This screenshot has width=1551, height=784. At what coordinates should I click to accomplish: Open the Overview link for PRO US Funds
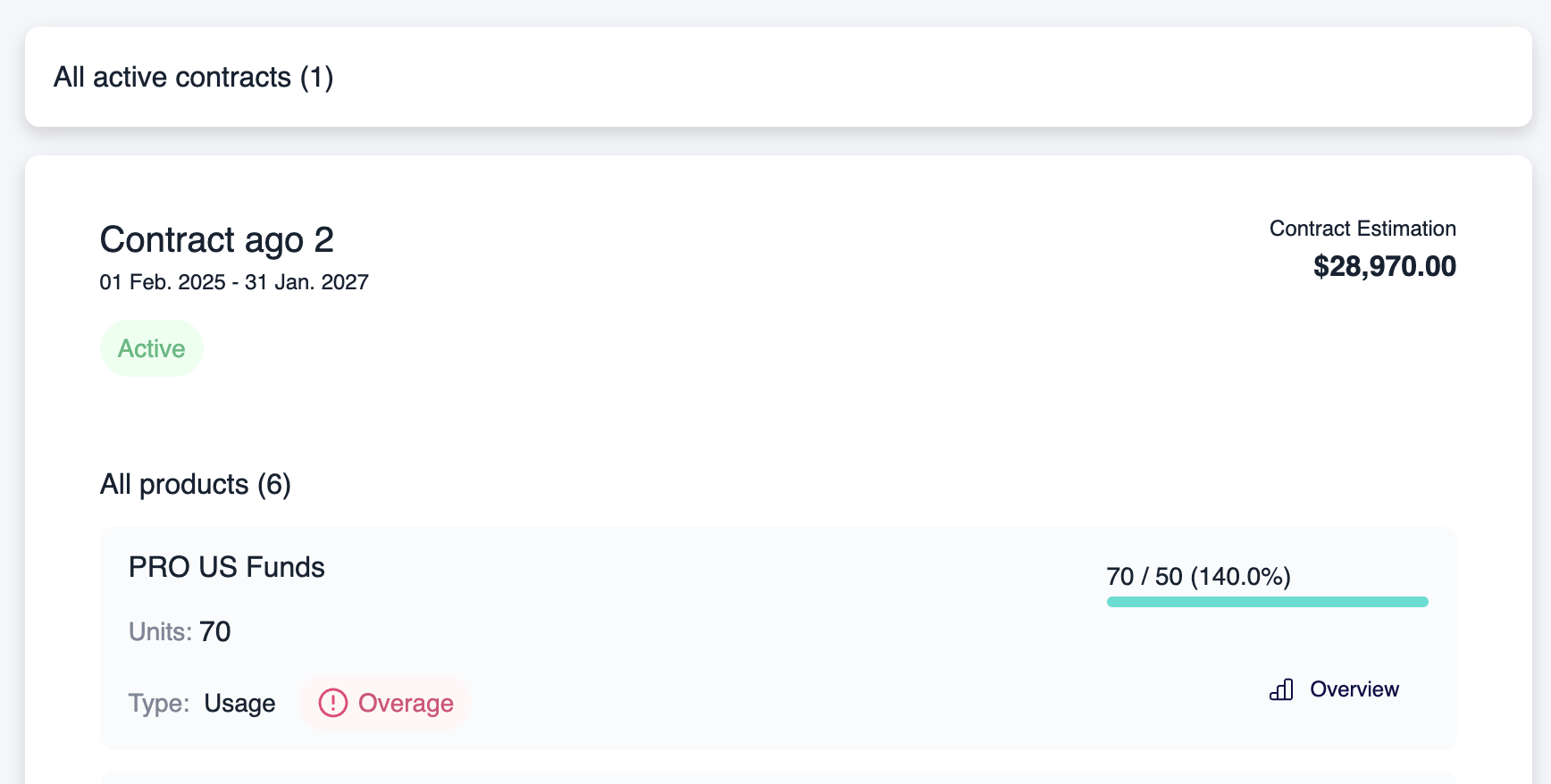pos(1354,689)
